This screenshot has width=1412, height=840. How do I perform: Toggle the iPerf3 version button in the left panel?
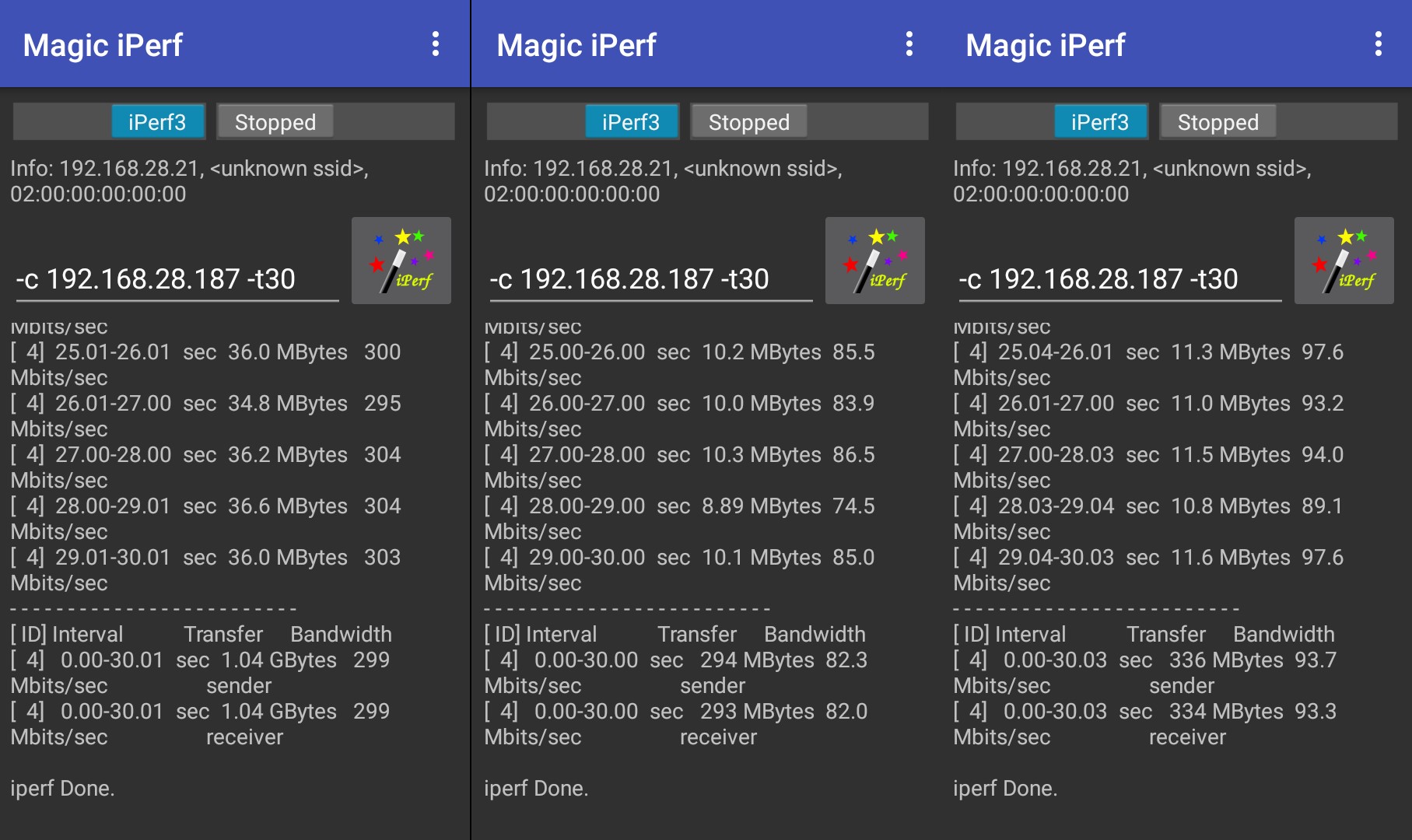(x=158, y=122)
